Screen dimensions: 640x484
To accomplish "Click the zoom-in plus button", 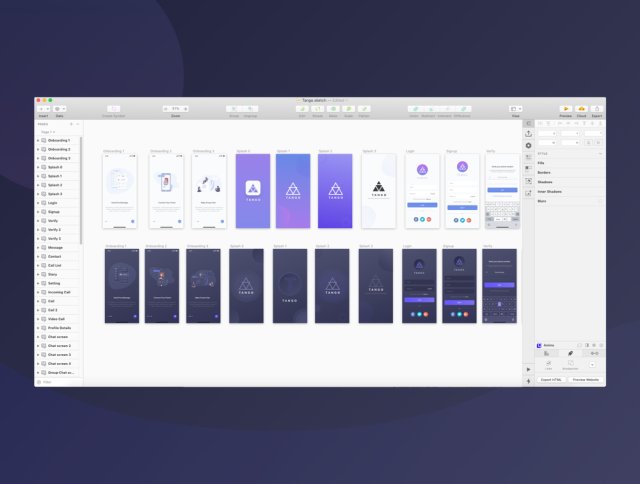I will 186,109.
